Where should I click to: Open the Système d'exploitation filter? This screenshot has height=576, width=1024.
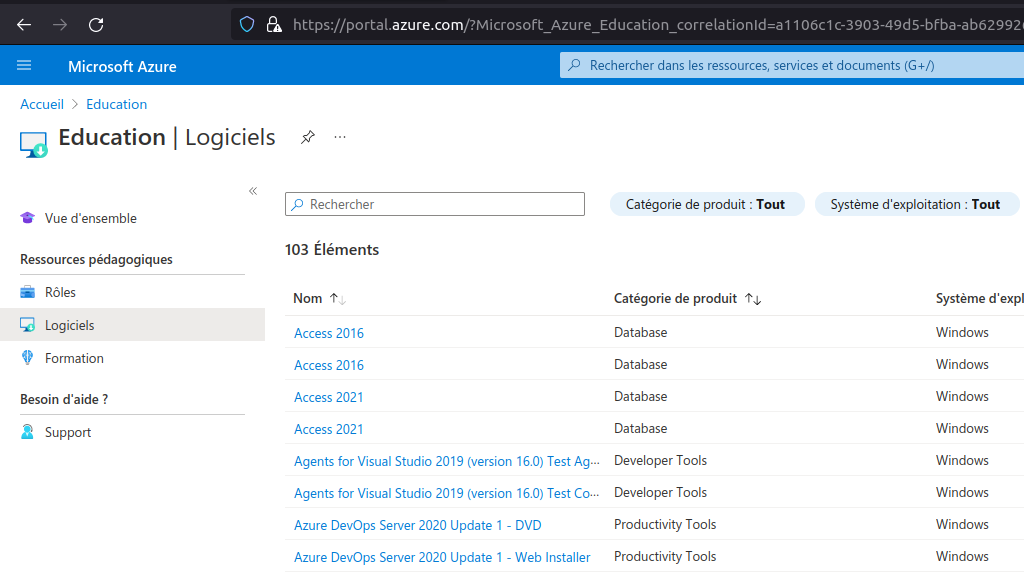916,204
